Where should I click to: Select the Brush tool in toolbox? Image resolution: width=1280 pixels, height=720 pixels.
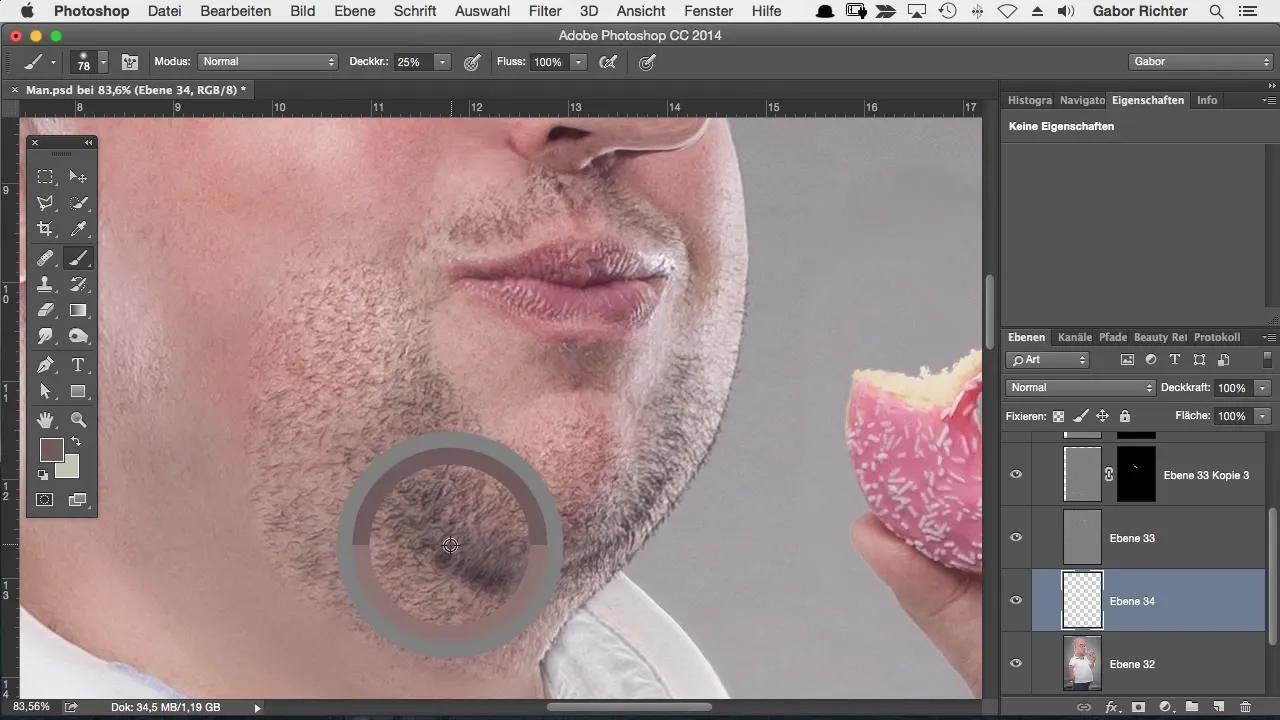pos(78,258)
